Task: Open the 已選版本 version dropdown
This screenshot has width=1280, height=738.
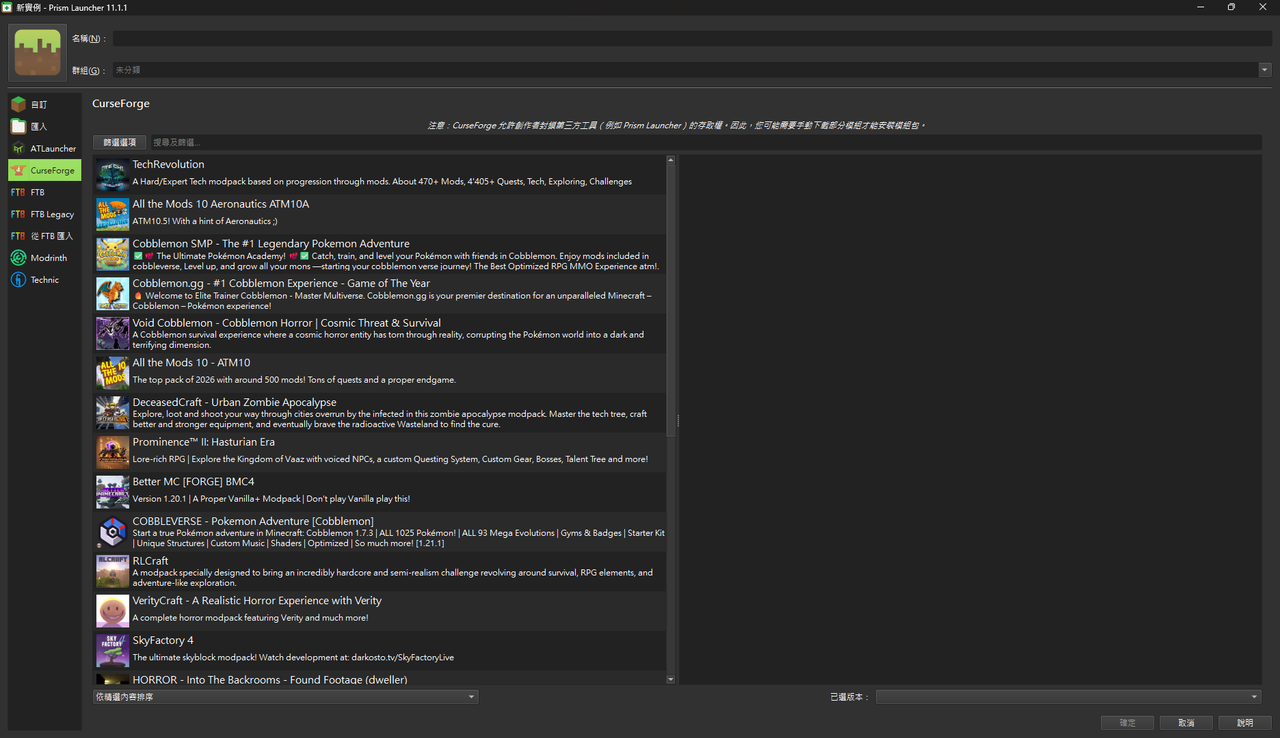Action: tap(1068, 697)
